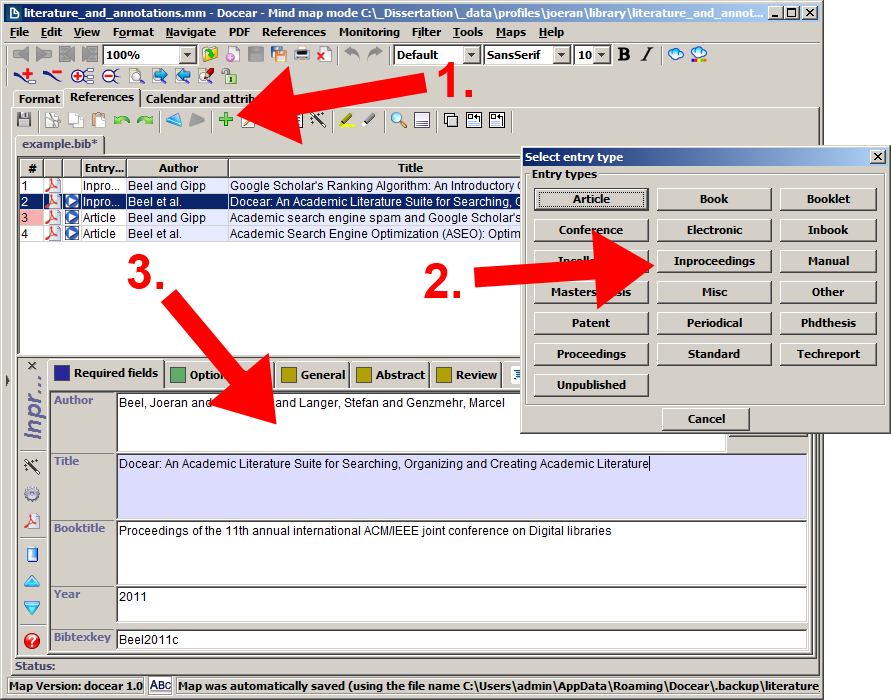Select the Required fields tab
This screenshot has width=891, height=700.
[x=106, y=373]
